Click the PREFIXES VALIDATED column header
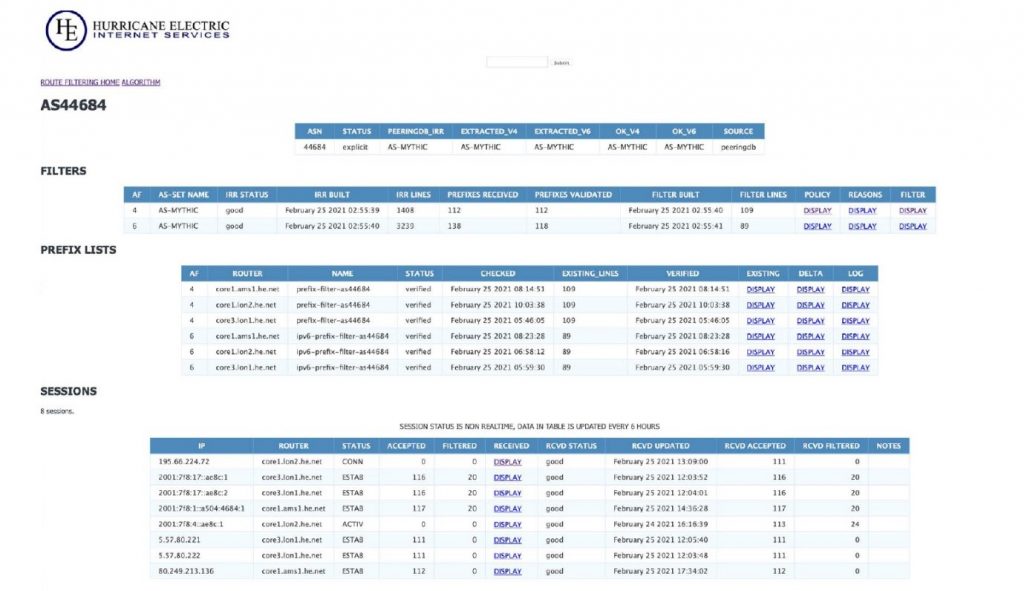Screen dimensions: 1024x591 pos(573,195)
